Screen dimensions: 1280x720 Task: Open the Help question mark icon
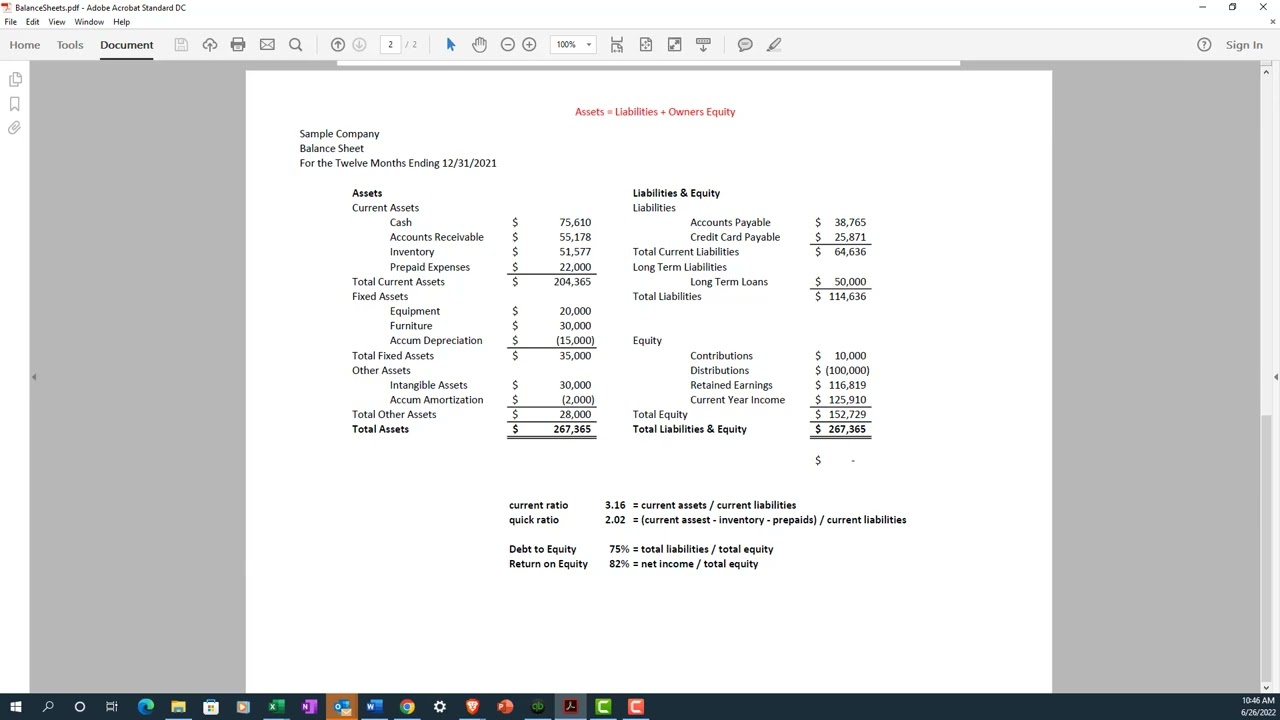click(x=1204, y=45)
